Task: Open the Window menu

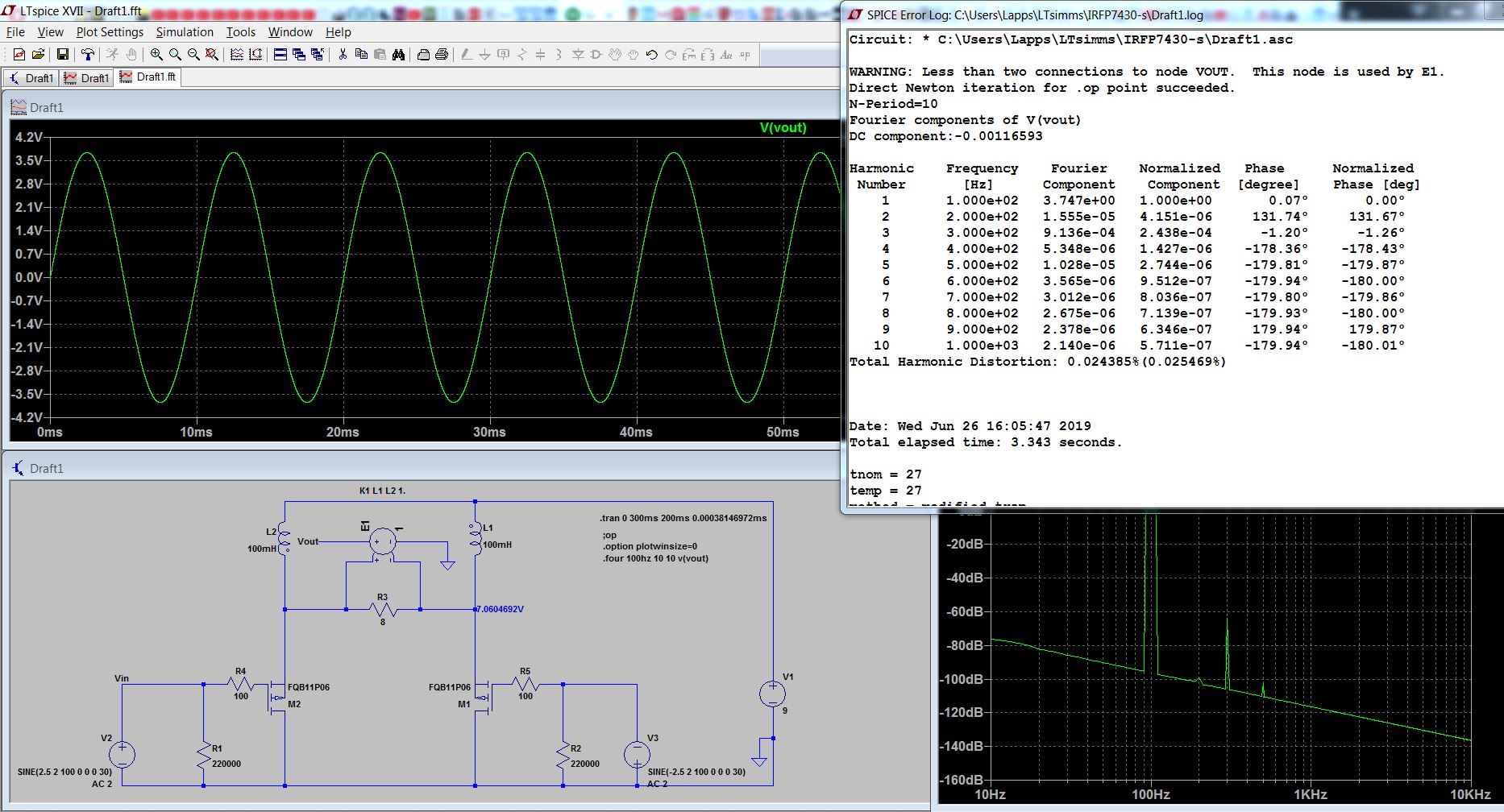Action: (x=290, y=32)
